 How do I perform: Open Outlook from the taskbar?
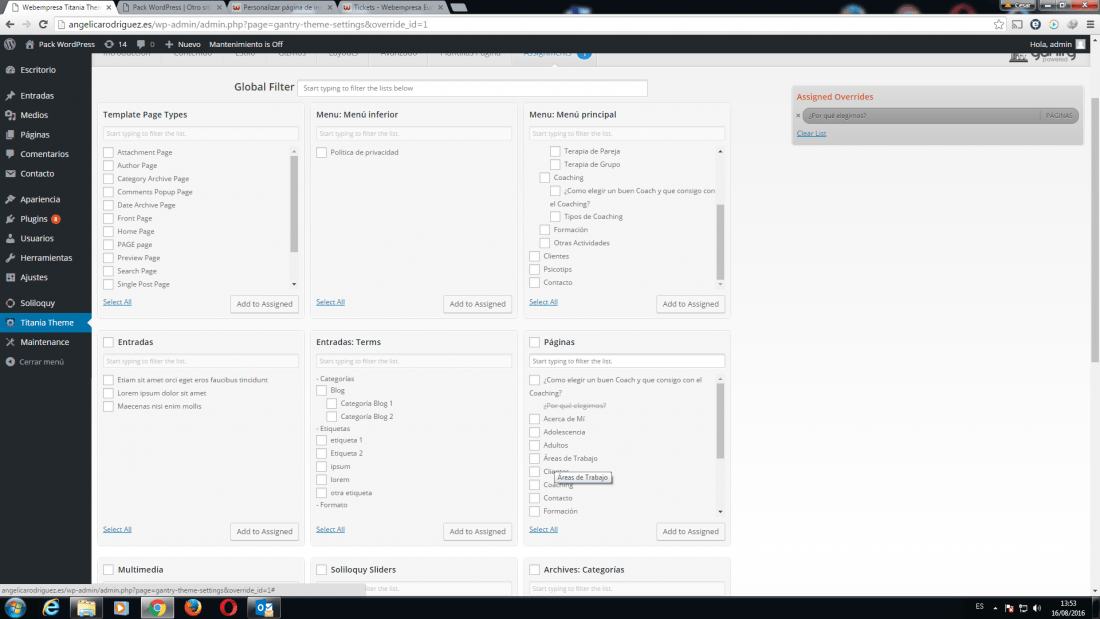click(264, 608)
